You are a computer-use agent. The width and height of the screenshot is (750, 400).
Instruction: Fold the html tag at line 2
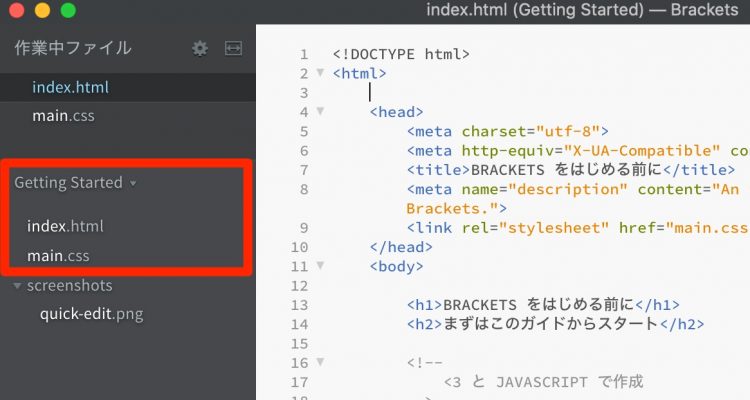(x=320, y=73)
